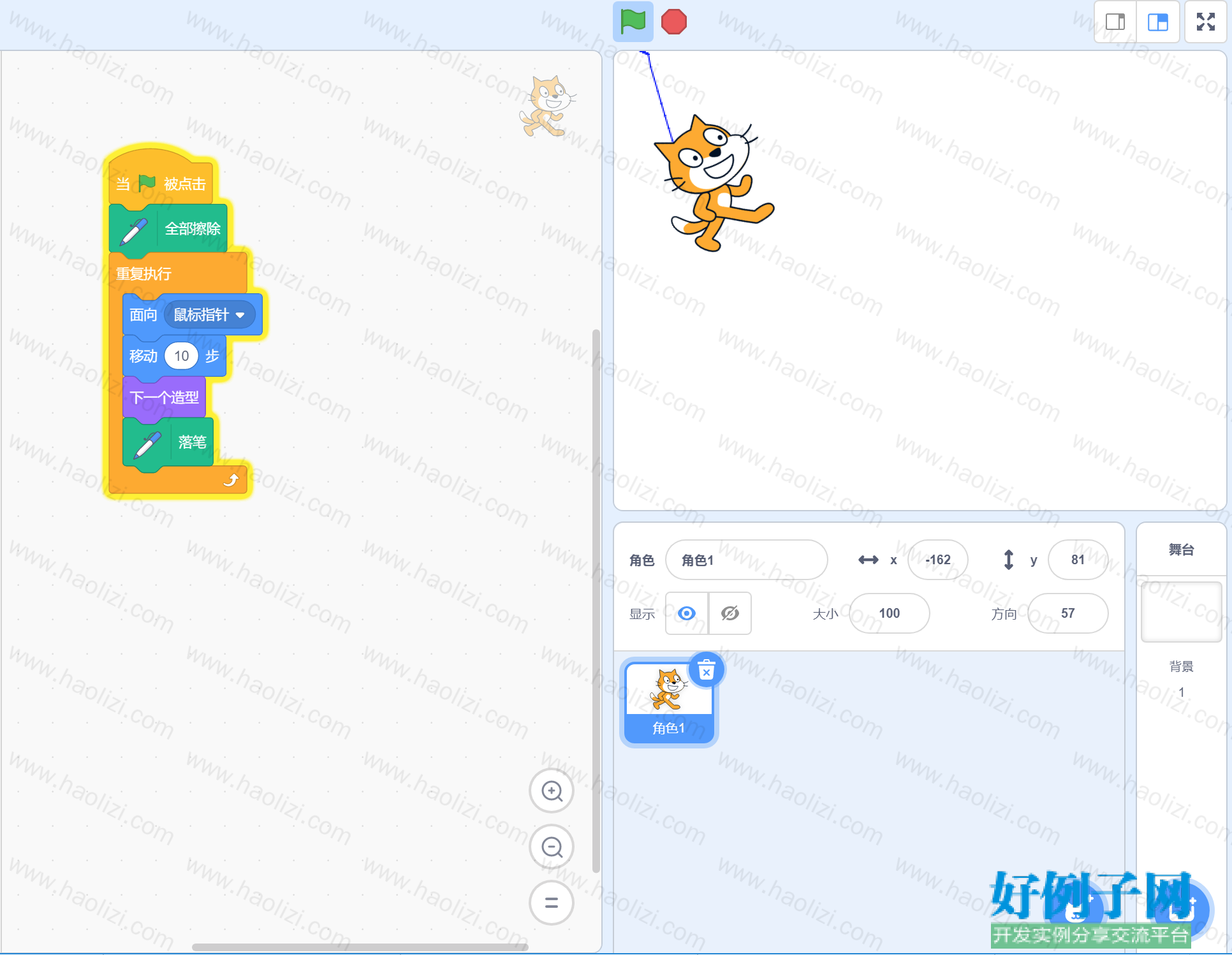Click the vertical workspace scrollbar

(596, 601)
